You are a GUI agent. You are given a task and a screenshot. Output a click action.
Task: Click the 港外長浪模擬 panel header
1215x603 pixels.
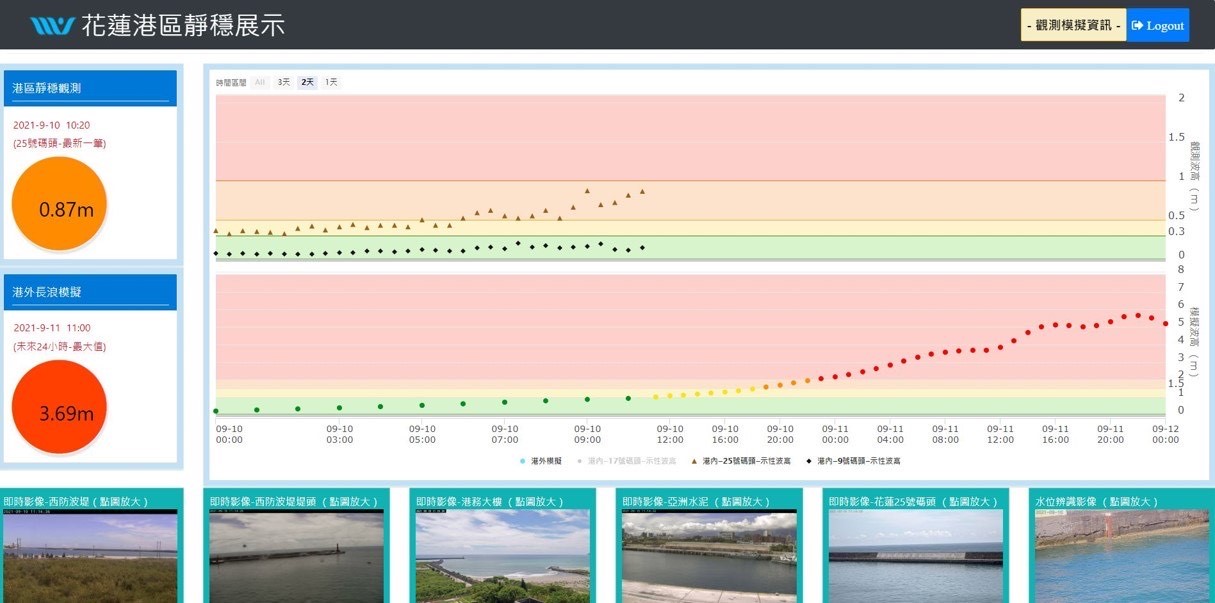point(90,292)
